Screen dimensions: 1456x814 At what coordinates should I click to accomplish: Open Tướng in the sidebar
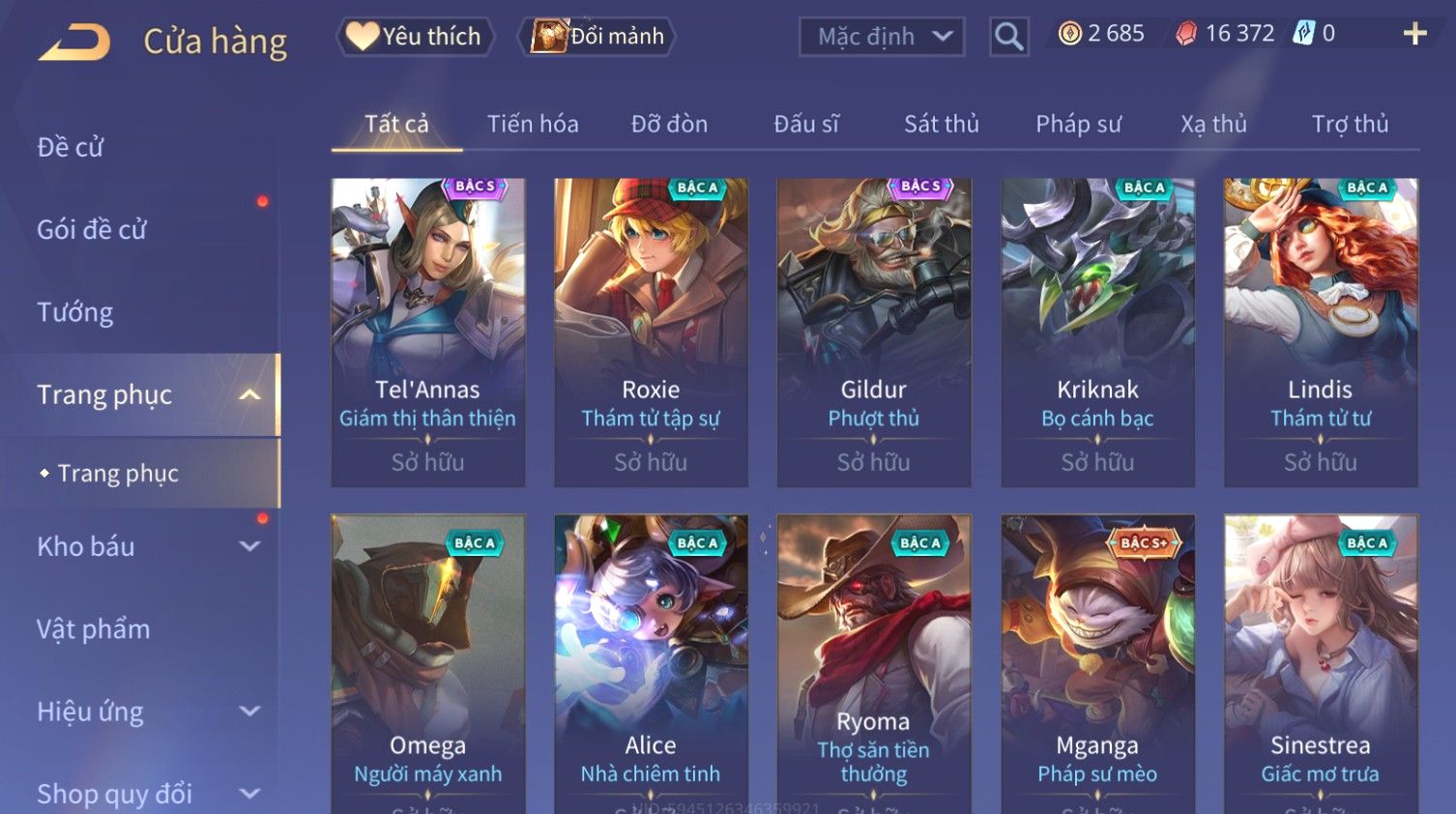click(x=75, y=312)
